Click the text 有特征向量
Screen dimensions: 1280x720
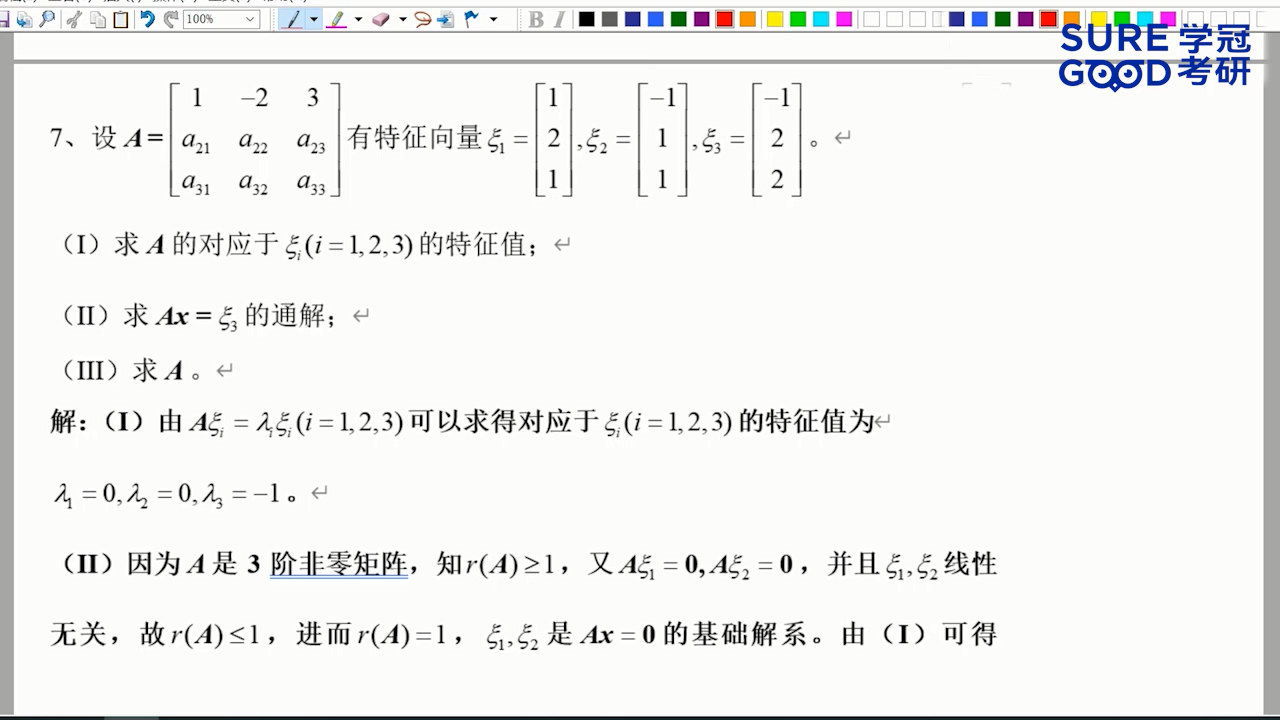[415, 137]
